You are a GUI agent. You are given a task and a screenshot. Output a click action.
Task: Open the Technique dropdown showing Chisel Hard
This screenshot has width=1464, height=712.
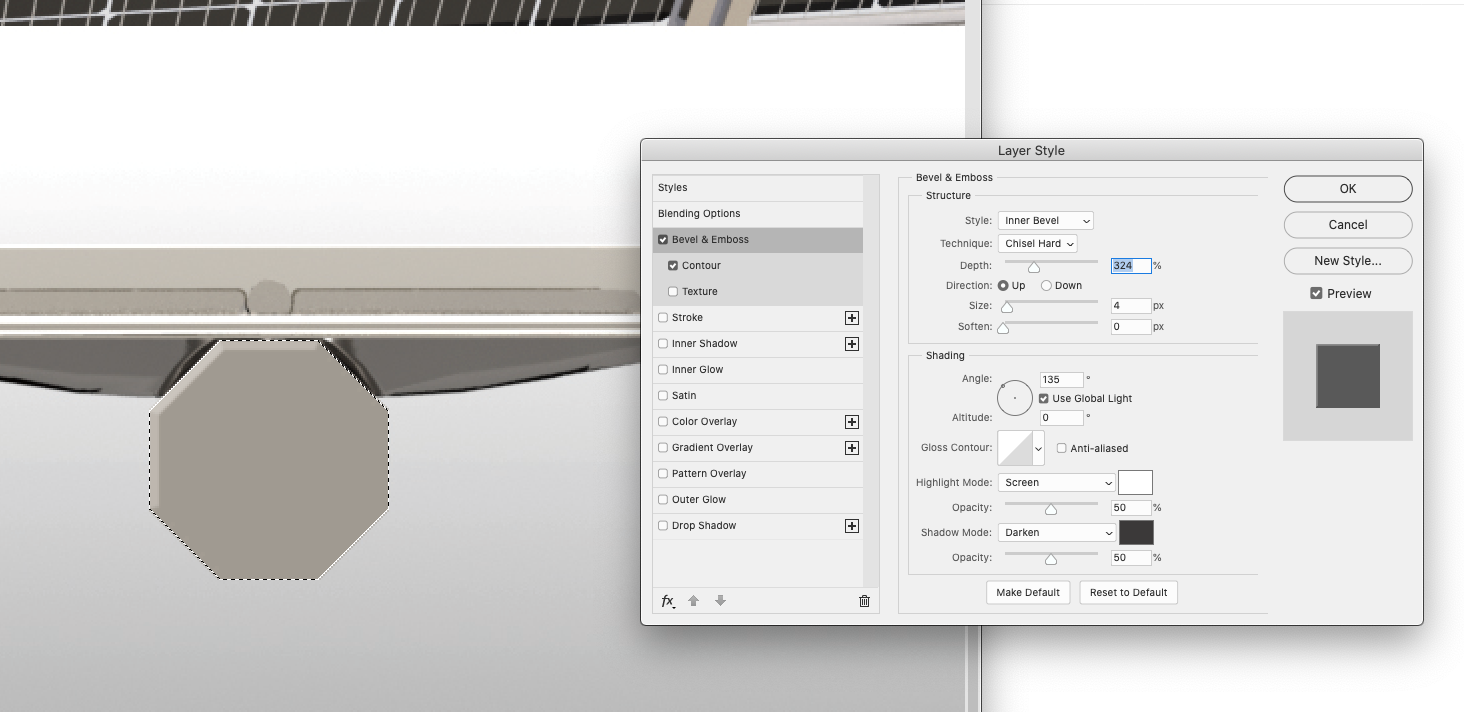tap(1038, 243)
